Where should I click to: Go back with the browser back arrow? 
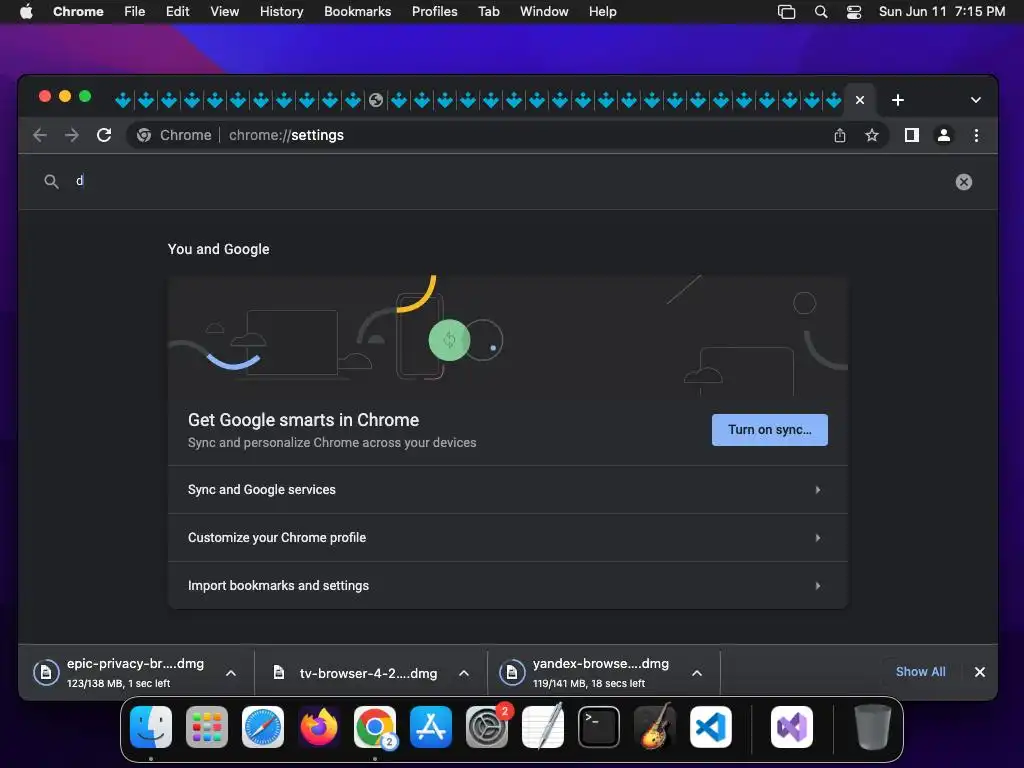click(x=40, y=135)
